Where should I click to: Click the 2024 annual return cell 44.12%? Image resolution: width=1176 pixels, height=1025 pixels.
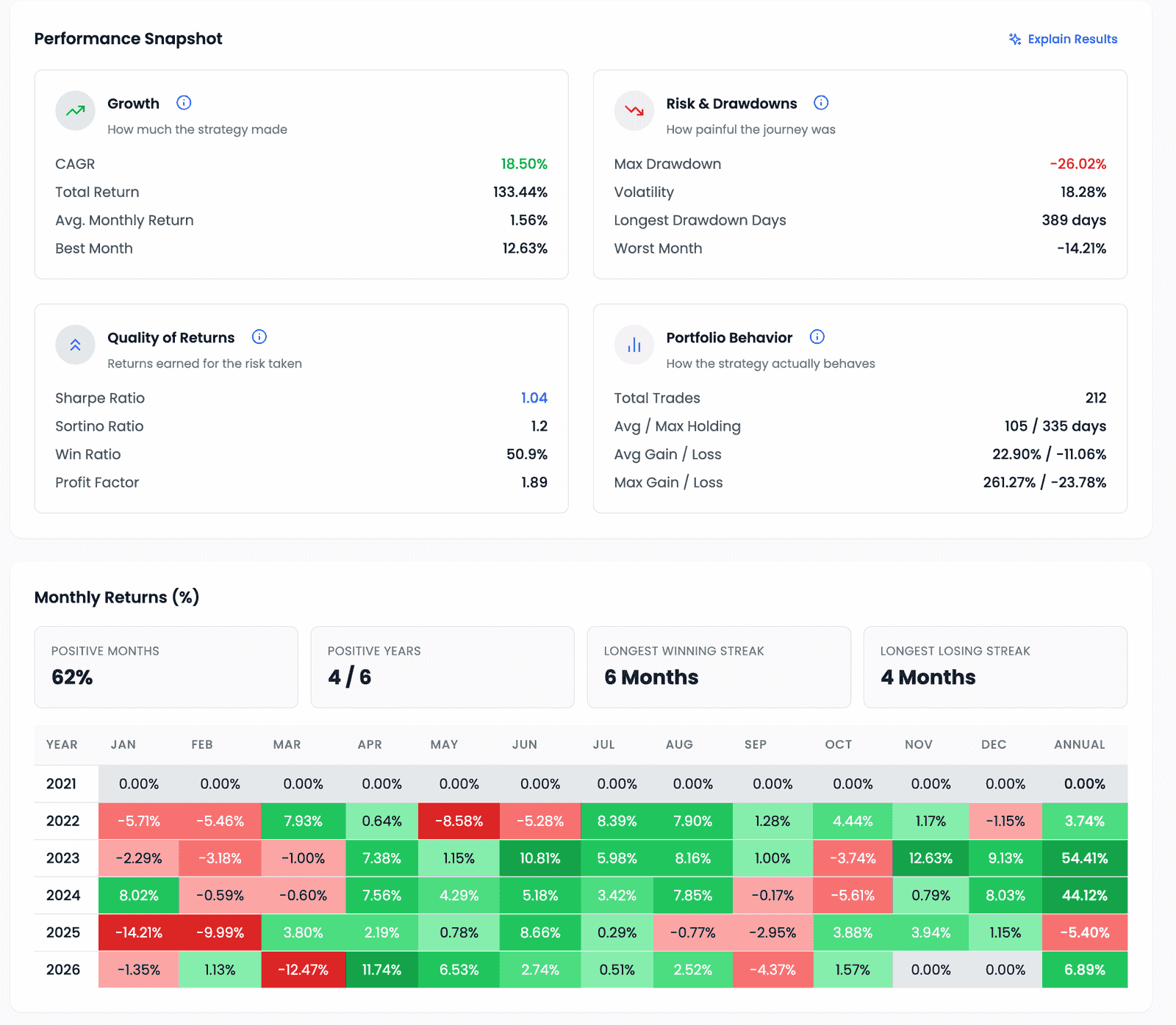[x=1085, y=895]
